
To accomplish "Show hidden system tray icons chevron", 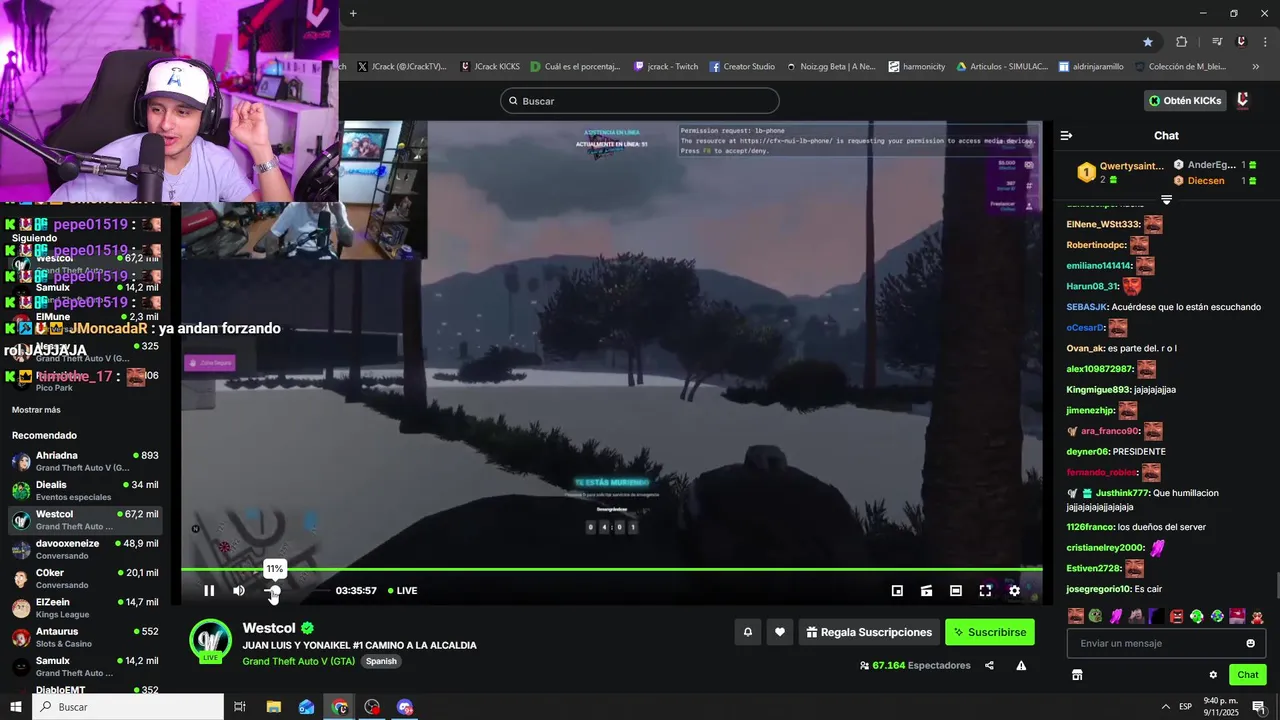I will point(1164,707).
